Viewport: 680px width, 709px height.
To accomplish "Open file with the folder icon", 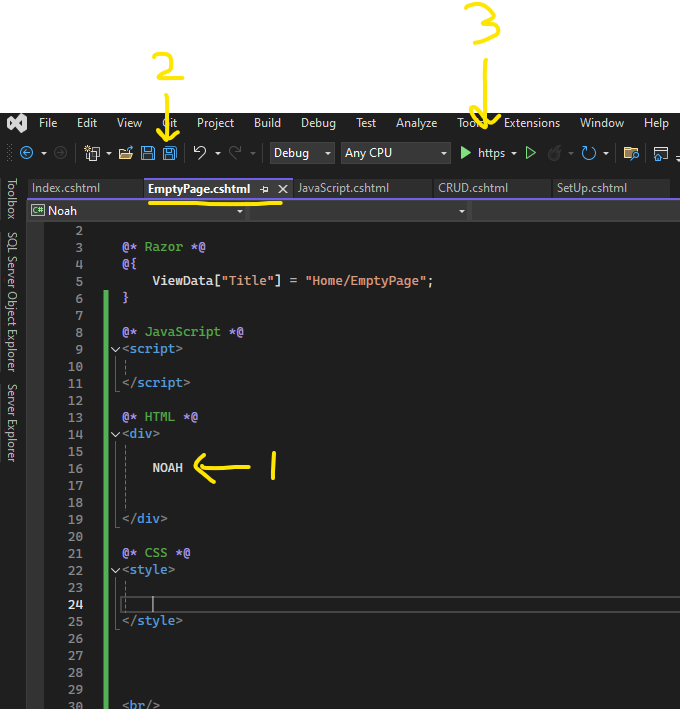I will coord(126,153).
